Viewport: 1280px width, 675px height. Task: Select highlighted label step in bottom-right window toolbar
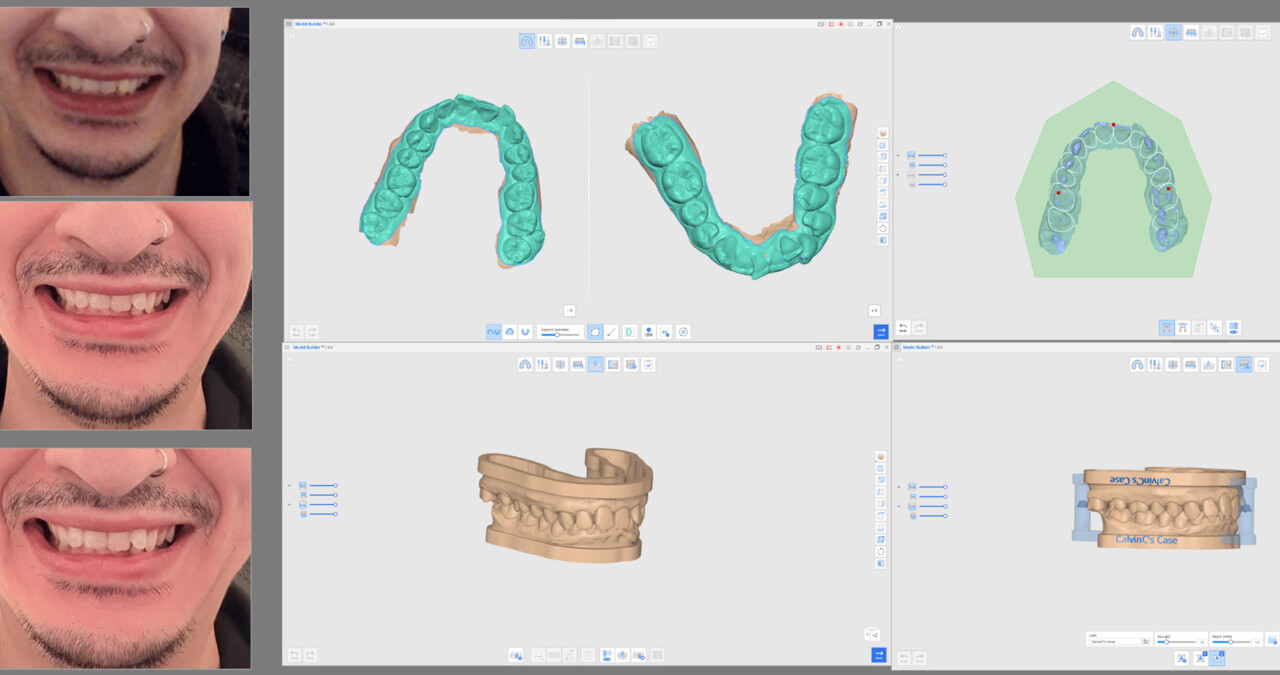tap(1243, 365)
